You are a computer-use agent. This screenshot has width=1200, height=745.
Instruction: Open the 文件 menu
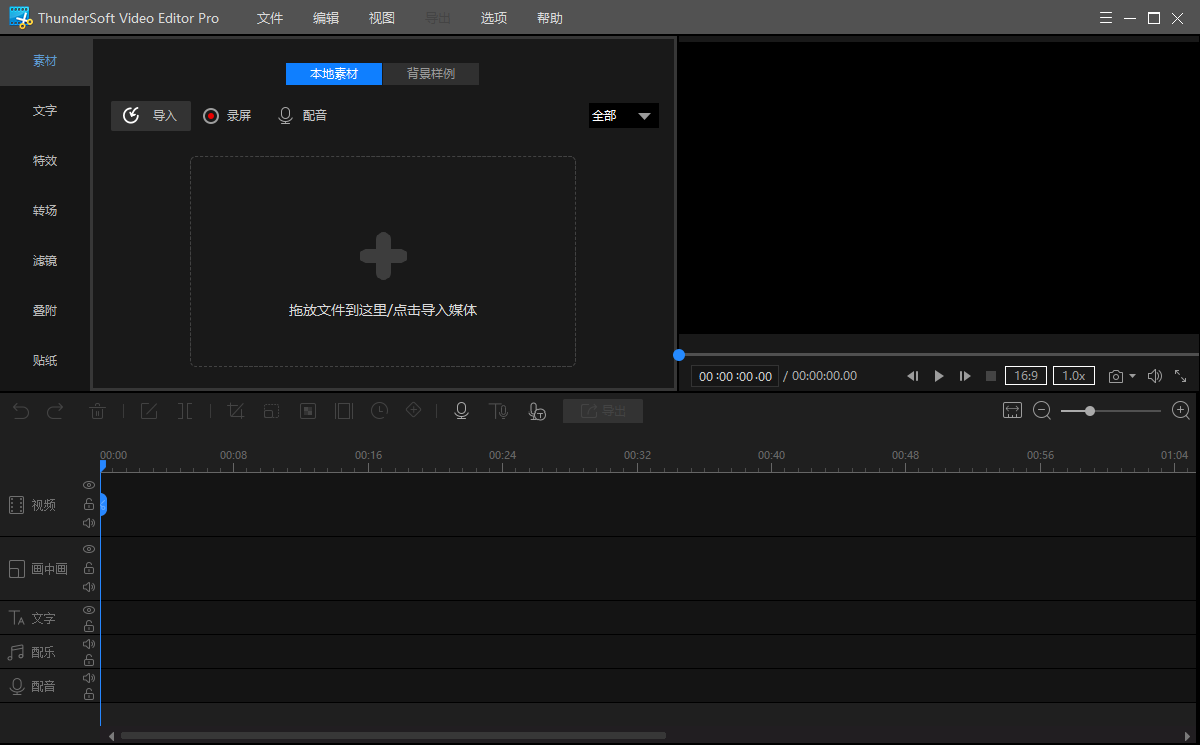[x=270, y=18]
